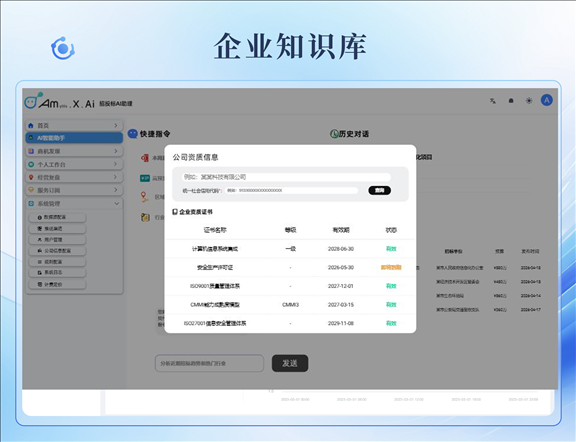Expand the red-pin sidebar item chevron
Viewport: 576px width, 442px height.
[116, 177]
